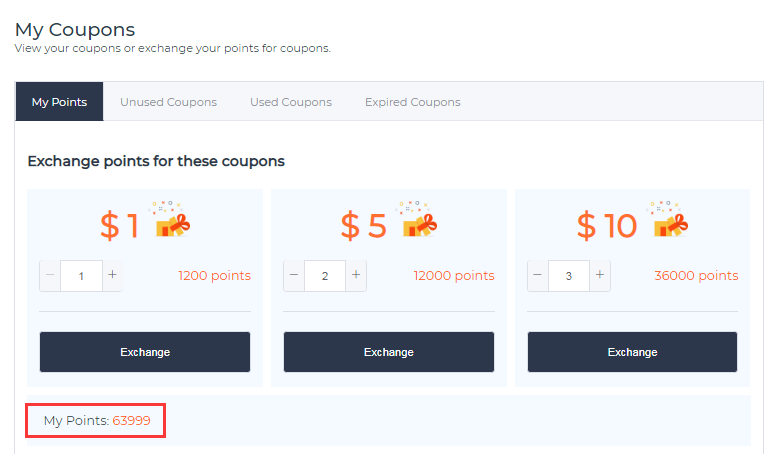Go to the Expired Coupons tab
The width and height of the screenshot is (781, 454).
point(412,102)
